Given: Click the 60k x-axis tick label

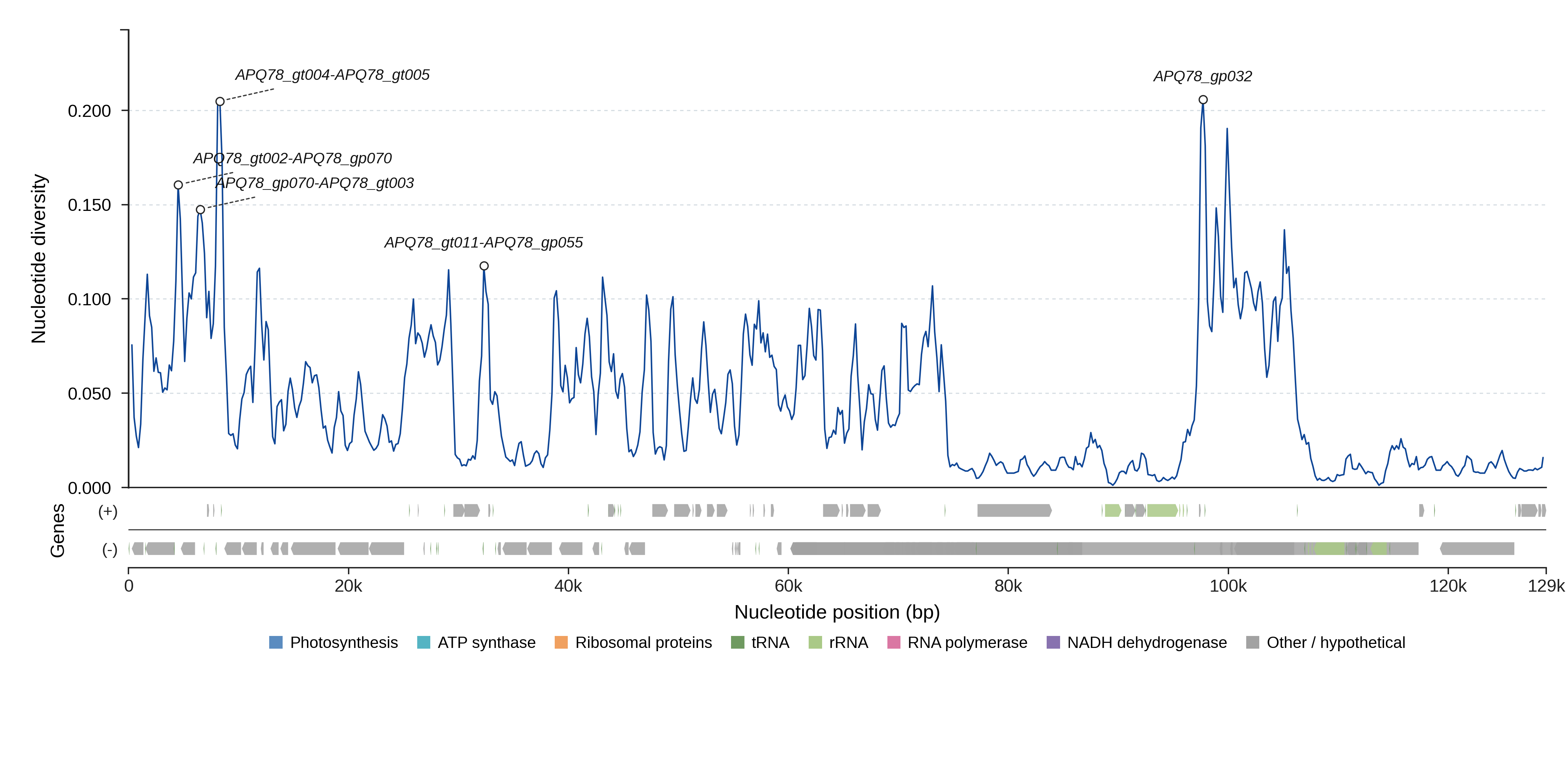Looking at the screenshot, I should click(788, 586).
